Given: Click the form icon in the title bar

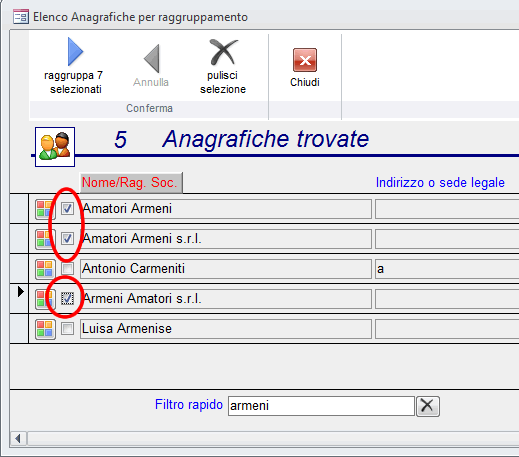Looking at the screenshot, I should tap(21, 17).
